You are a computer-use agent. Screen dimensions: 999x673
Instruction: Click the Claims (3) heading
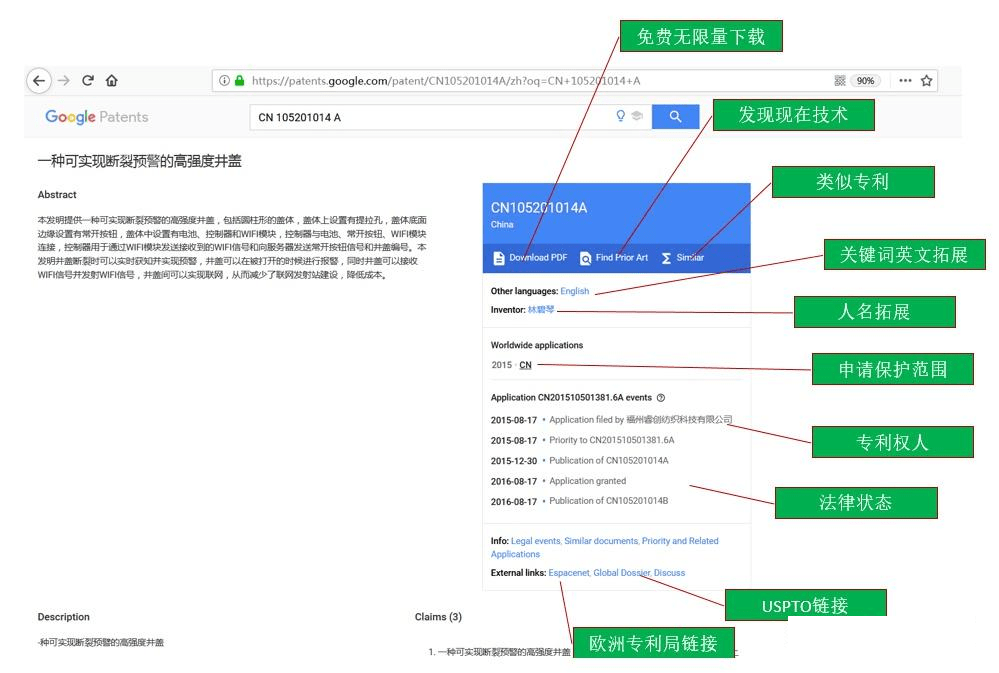(438, 617)
